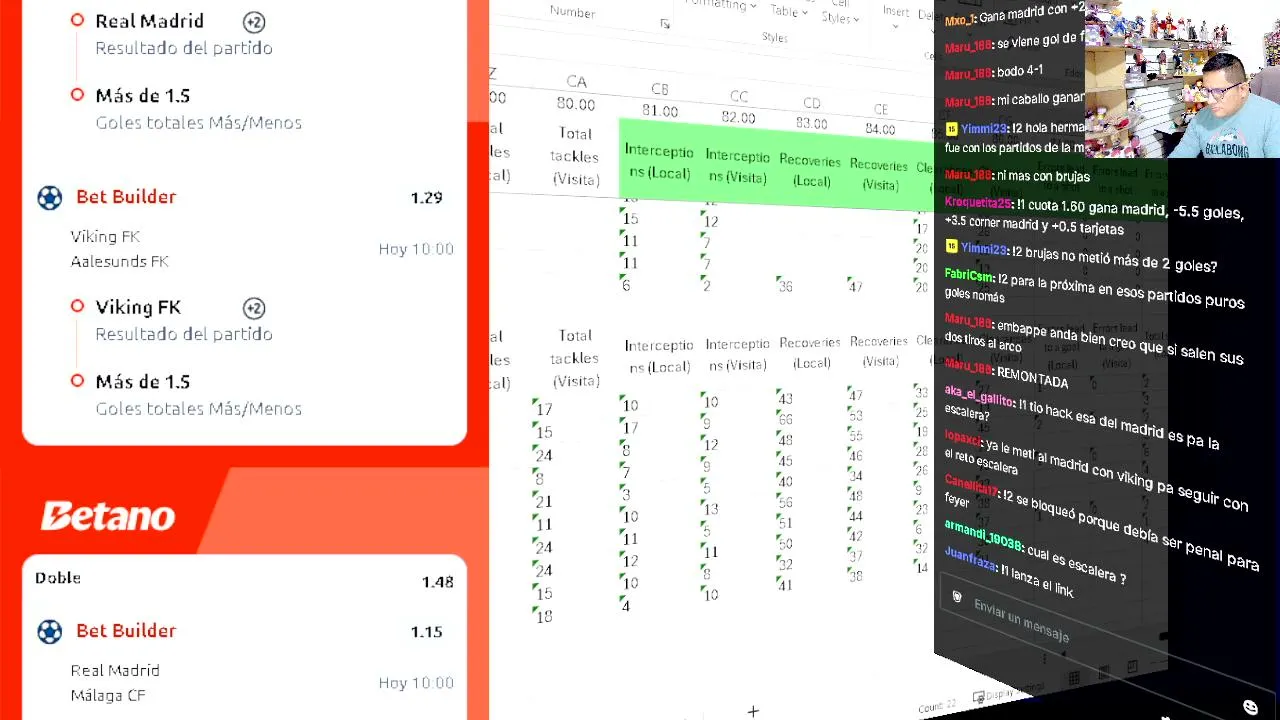Click the 1.29 odds value
The image size is (1280, 720).
tap(426, 198)
